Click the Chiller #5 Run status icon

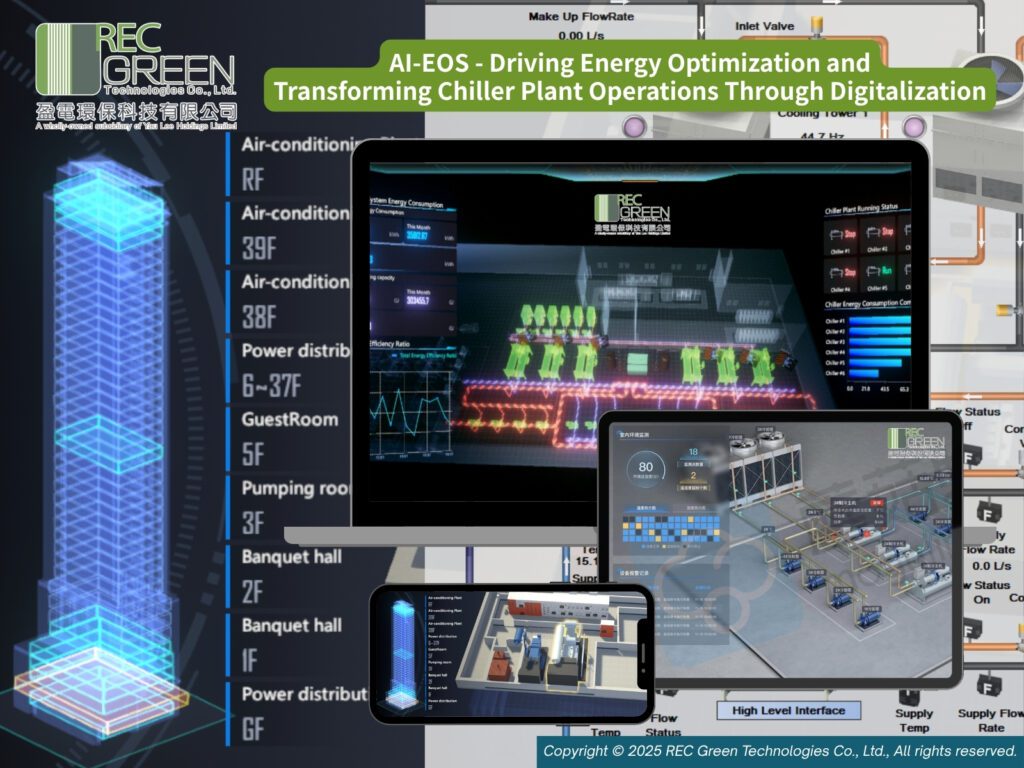click(878, 272)
